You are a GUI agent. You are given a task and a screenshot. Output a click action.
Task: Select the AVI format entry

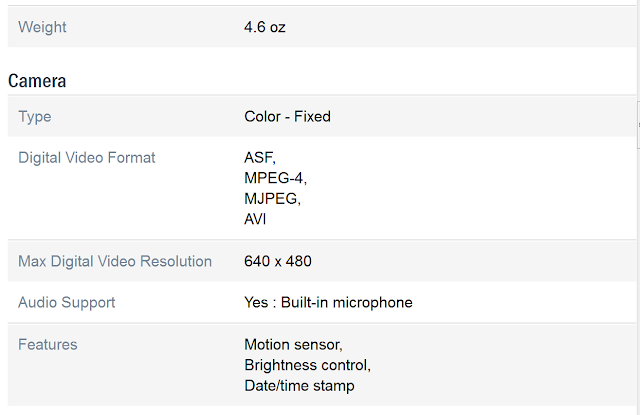[x=255, y=219]
